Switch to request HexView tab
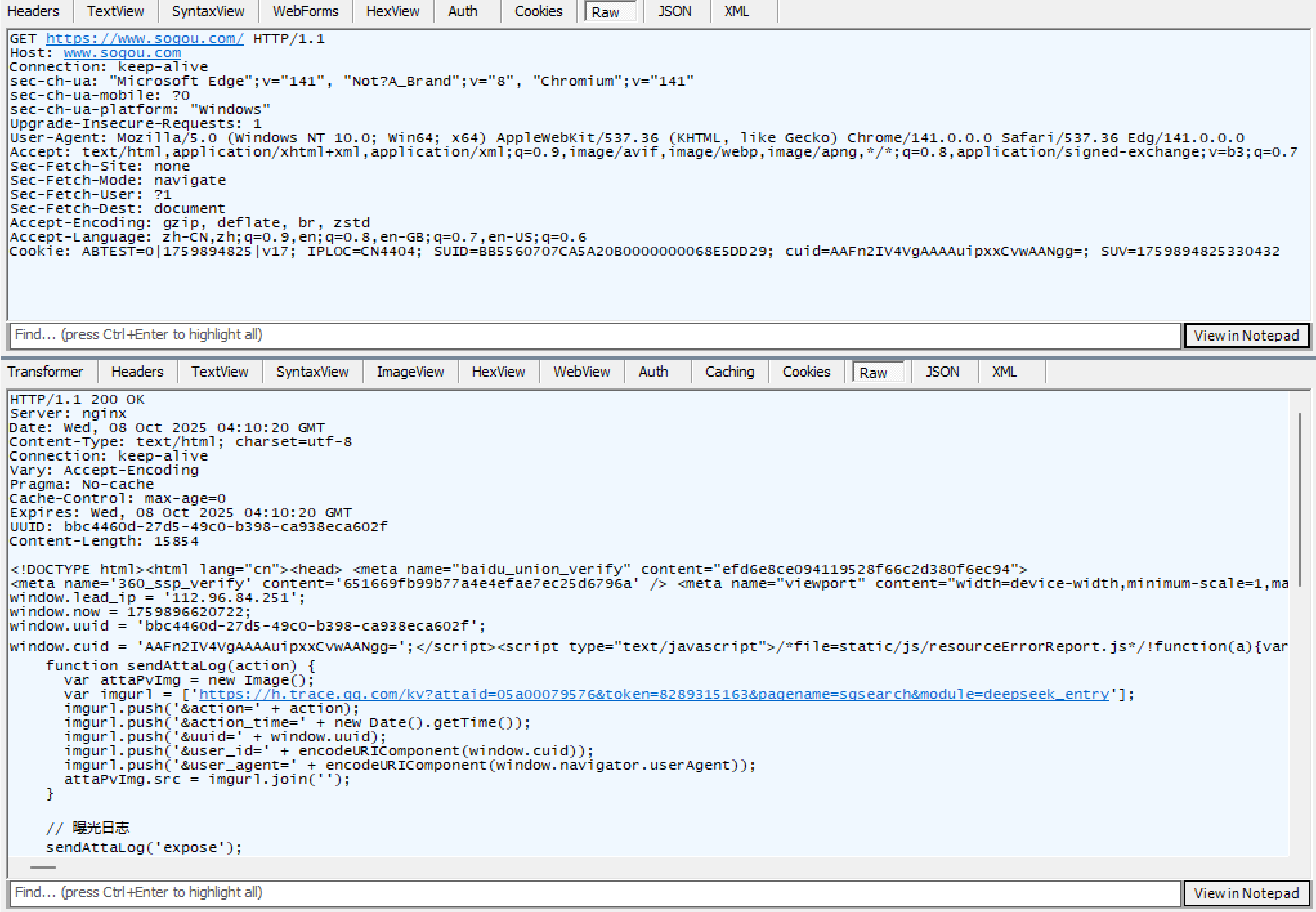1316x912 pixels. tap(393, 11)
